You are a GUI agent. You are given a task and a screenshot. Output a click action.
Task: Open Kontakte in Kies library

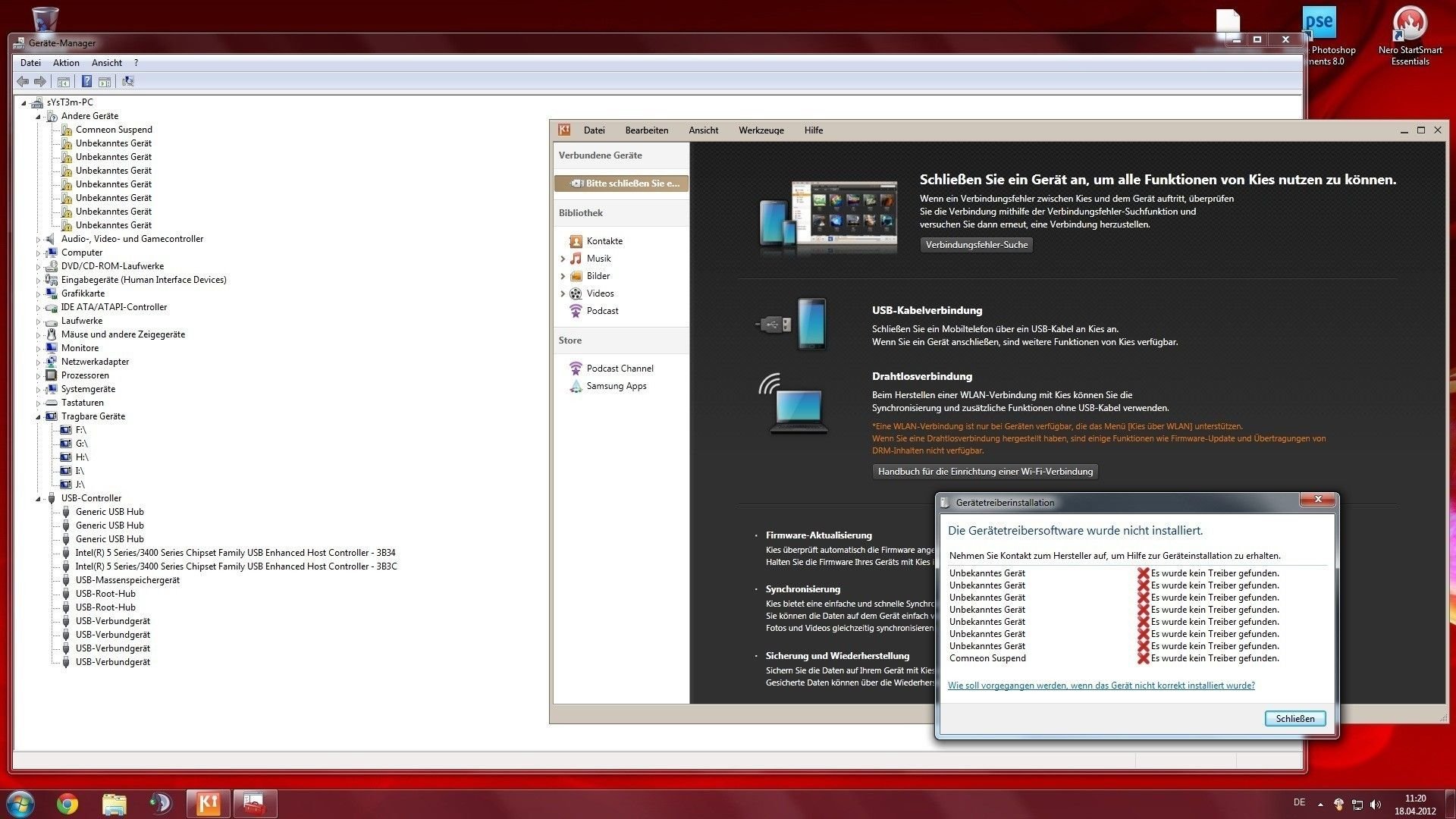[x=604, y=241]
